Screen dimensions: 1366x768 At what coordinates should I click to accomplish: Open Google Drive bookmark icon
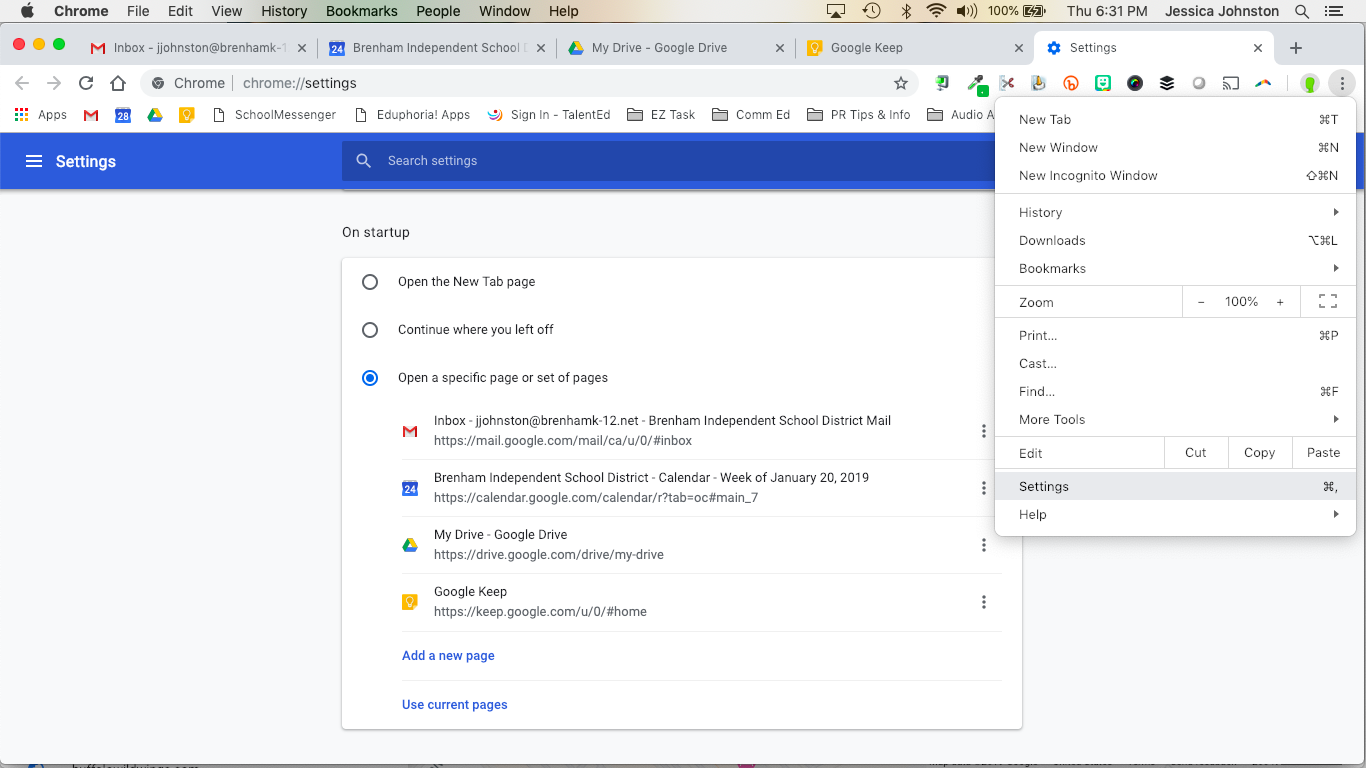click(x=155, y=115)
